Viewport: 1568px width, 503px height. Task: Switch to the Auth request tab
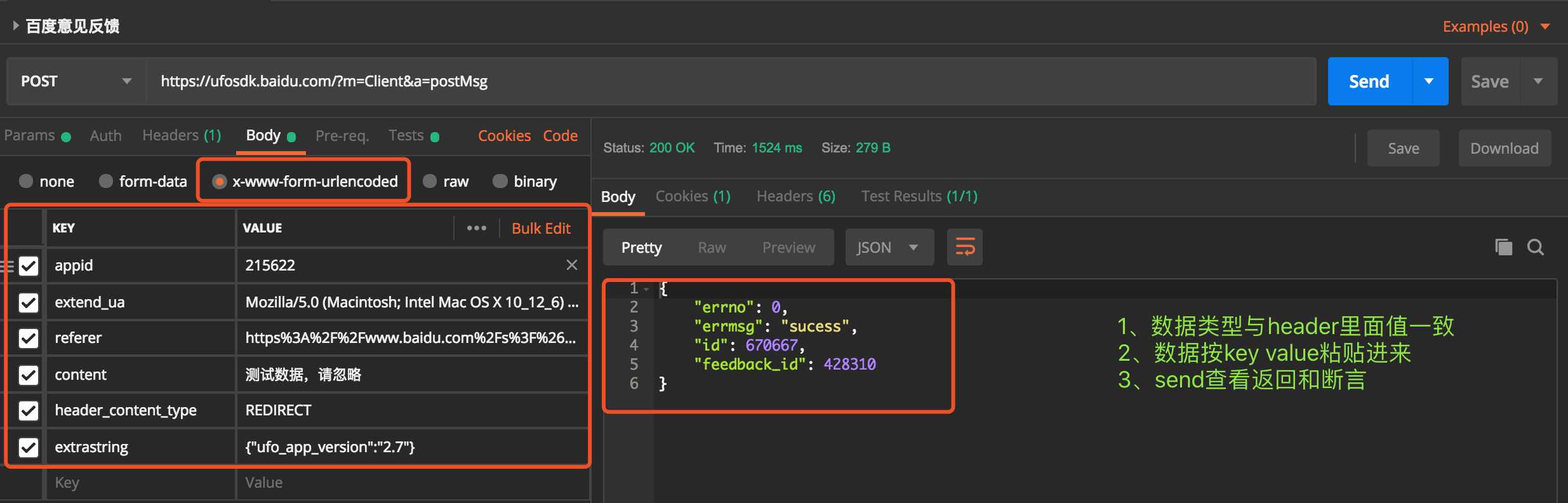105,135
